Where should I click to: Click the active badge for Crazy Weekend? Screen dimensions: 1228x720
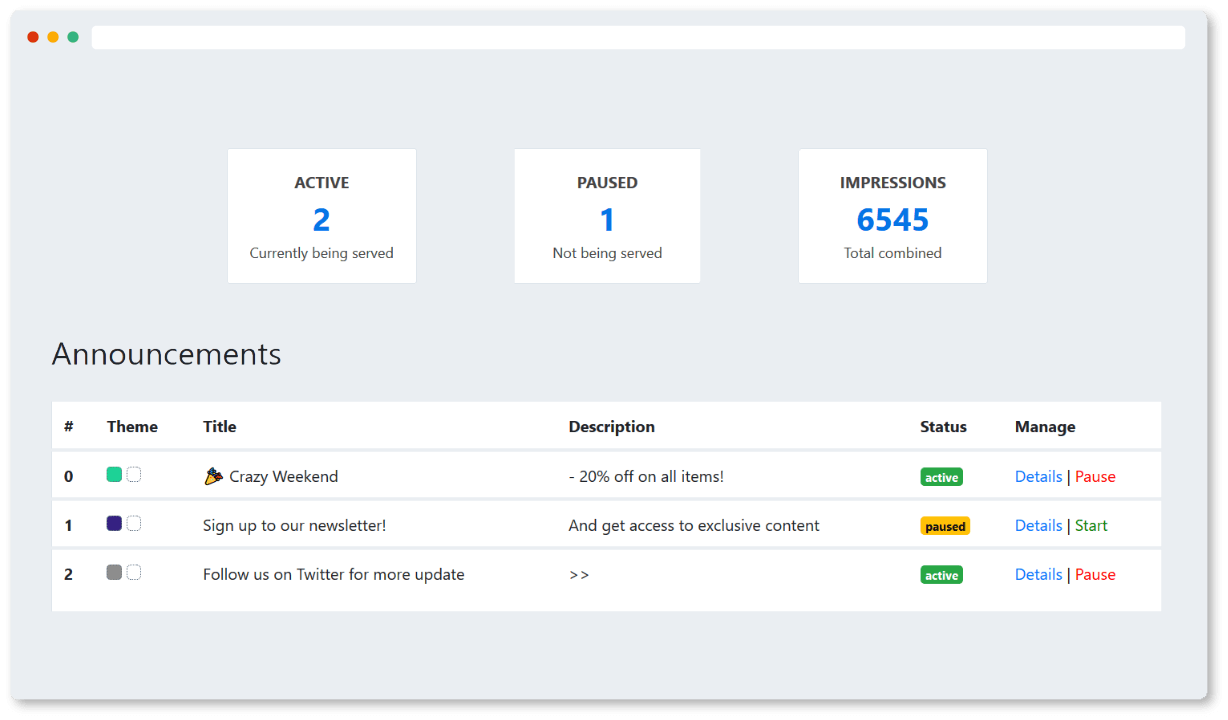(x=941, y=478)
